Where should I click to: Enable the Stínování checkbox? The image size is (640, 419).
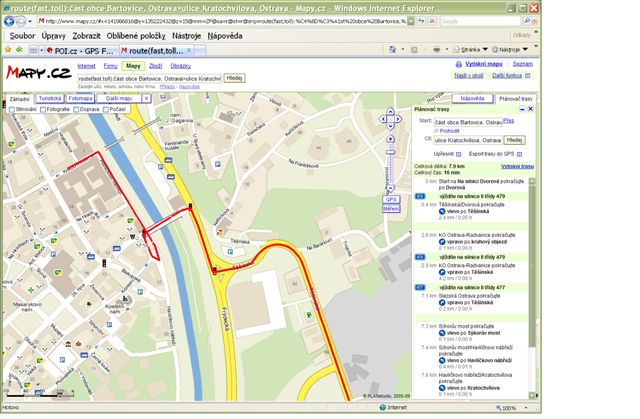[13, 108]
